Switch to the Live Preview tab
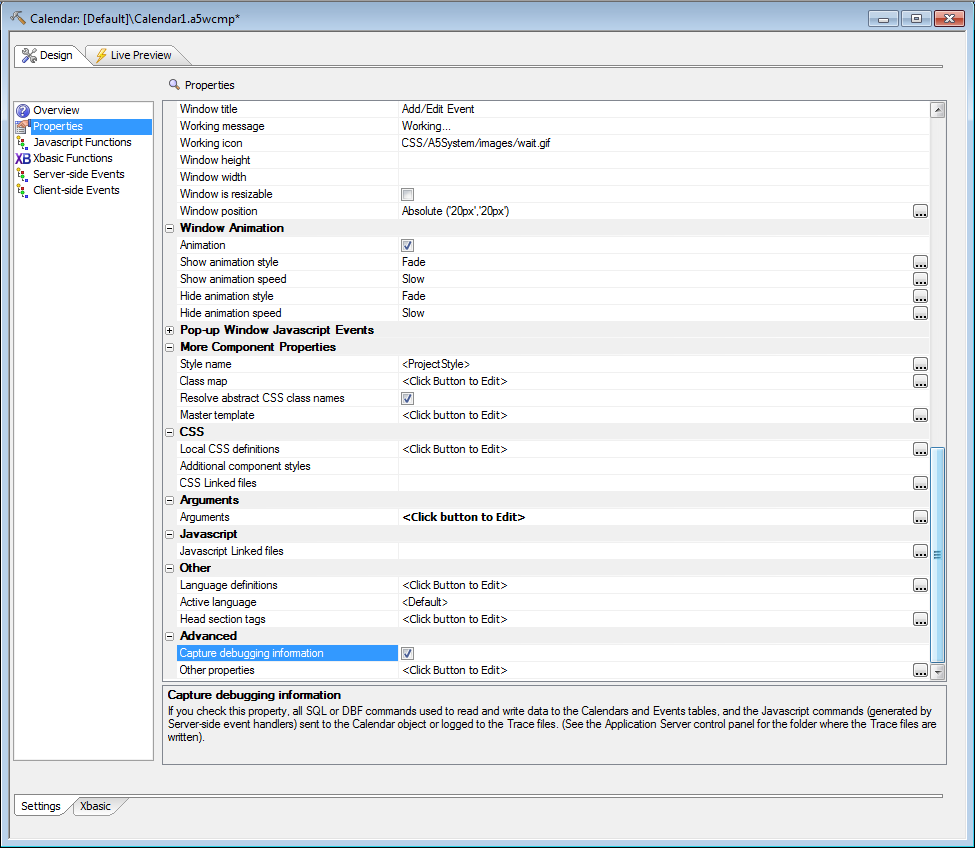 pos(134,55)
